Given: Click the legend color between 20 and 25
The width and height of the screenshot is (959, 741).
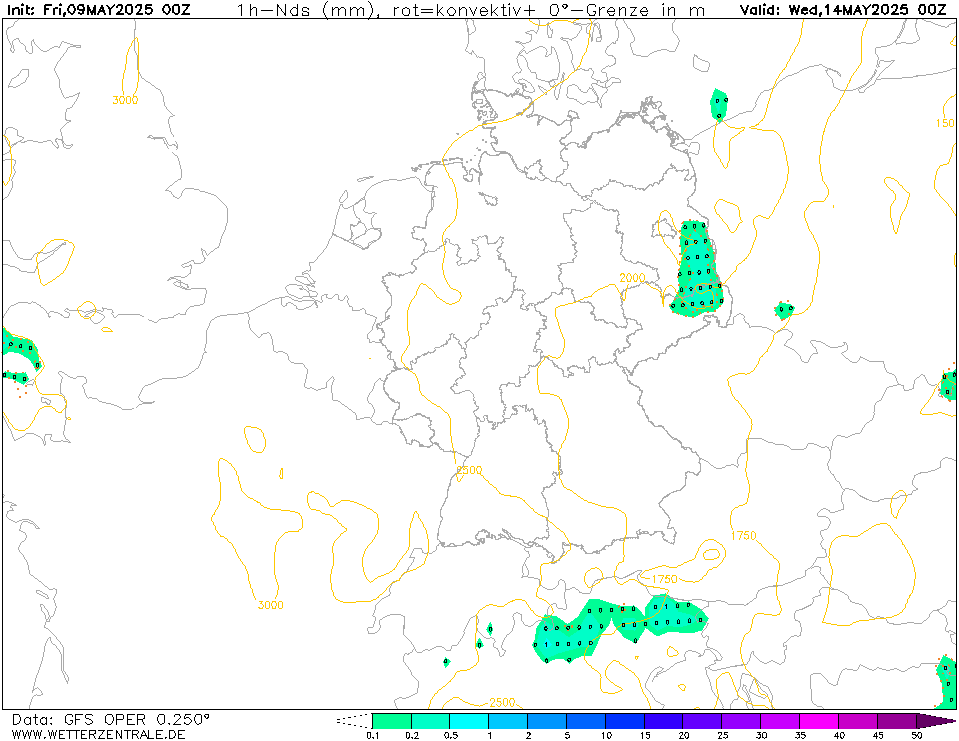Looking at the screenshot, I should pos(703,721).
